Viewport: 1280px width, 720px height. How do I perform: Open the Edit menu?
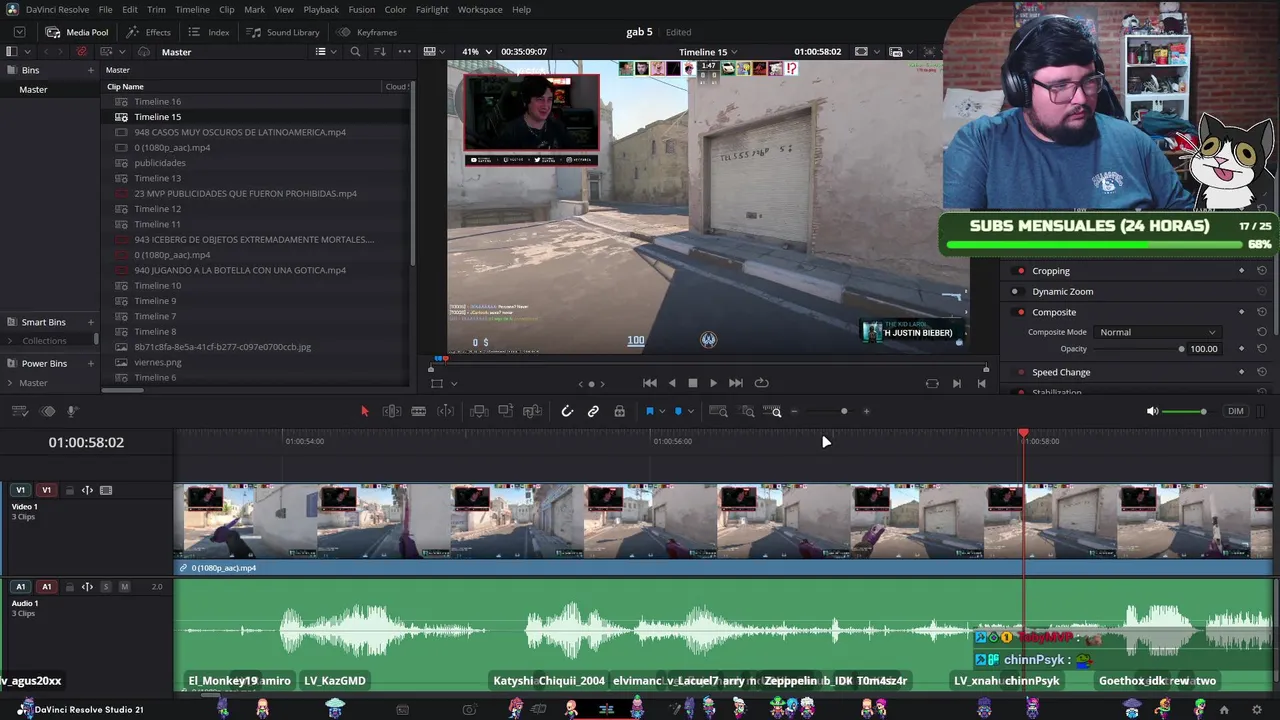130,9
